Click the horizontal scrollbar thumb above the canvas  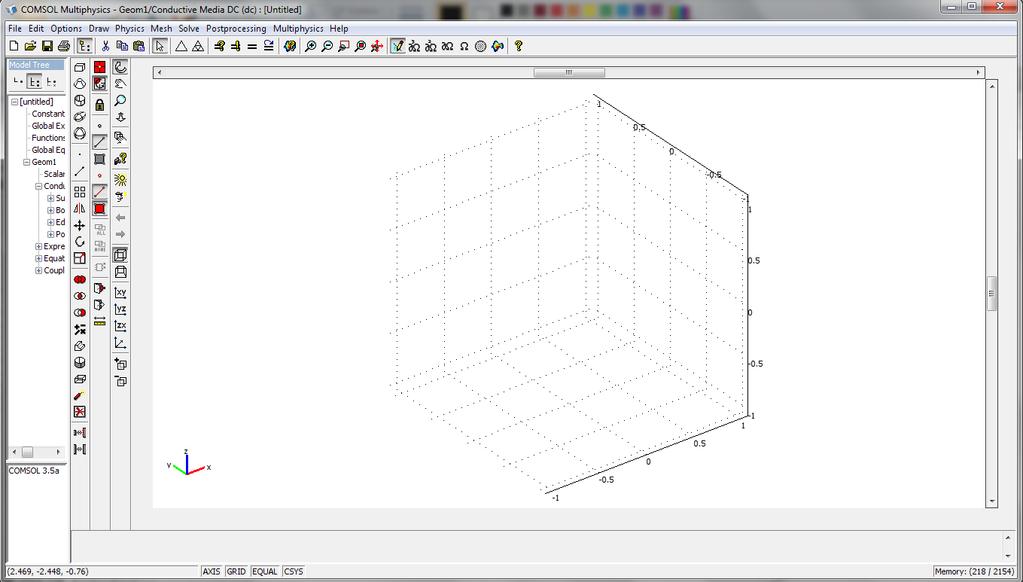pos(569,72)
